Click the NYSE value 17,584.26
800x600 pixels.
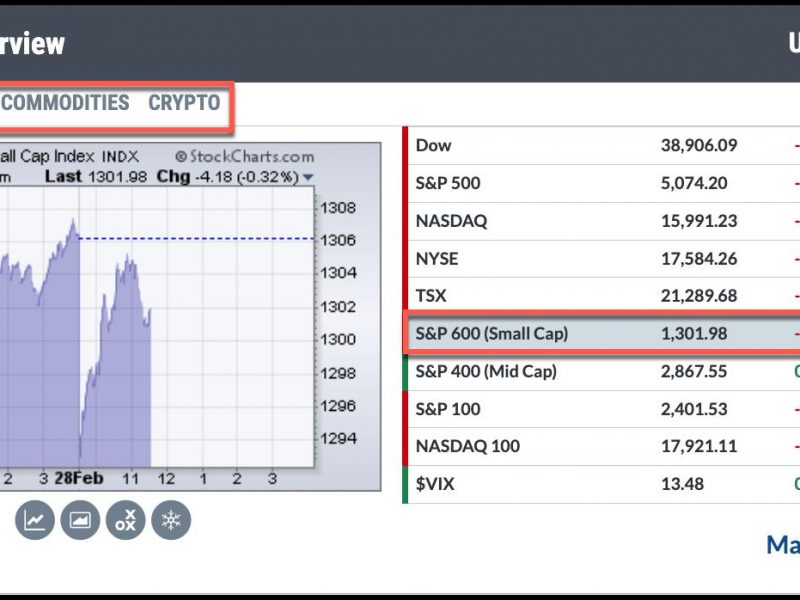(x=699, y=259)
